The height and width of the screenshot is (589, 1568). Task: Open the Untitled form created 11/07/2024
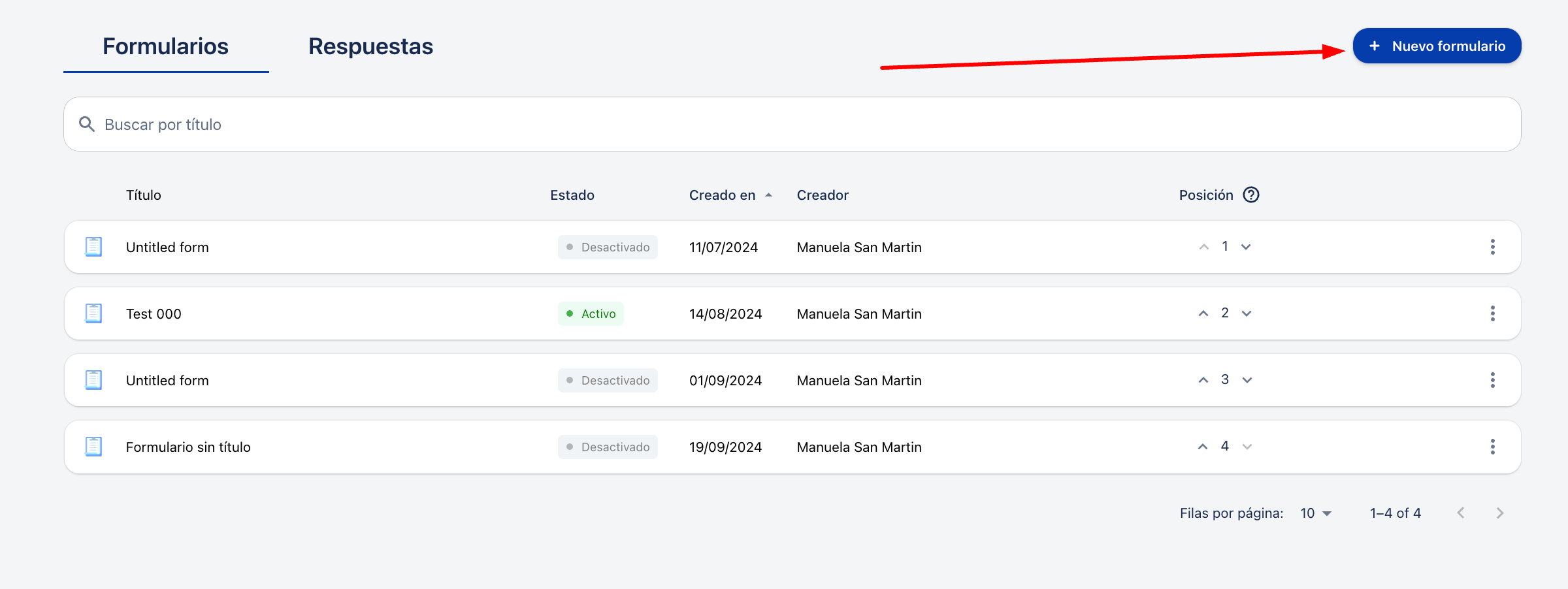click(x=167, y=247)
